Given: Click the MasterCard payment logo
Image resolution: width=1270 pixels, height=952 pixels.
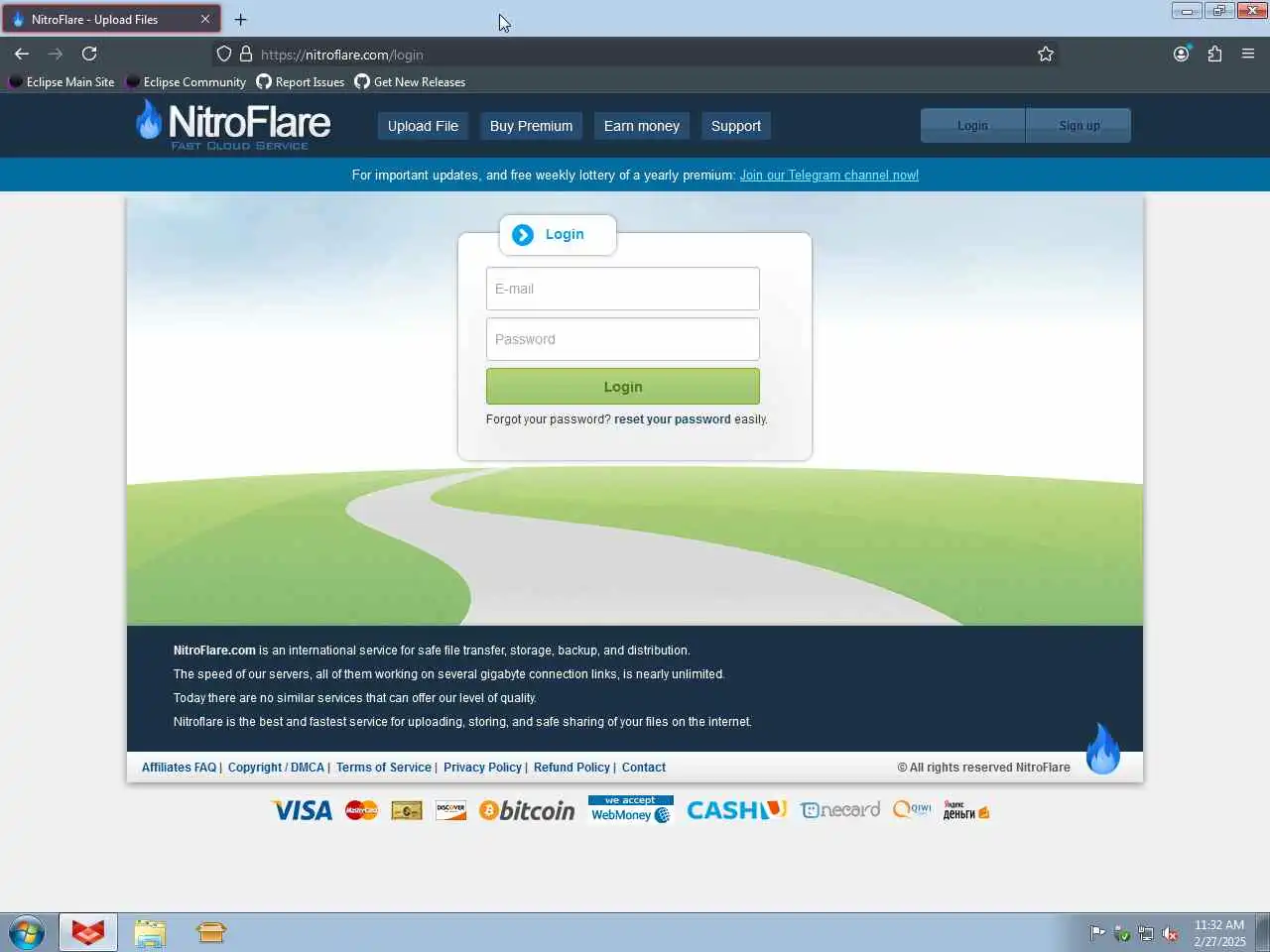Looking at the screenshot, I should click(x=361, y=810).
